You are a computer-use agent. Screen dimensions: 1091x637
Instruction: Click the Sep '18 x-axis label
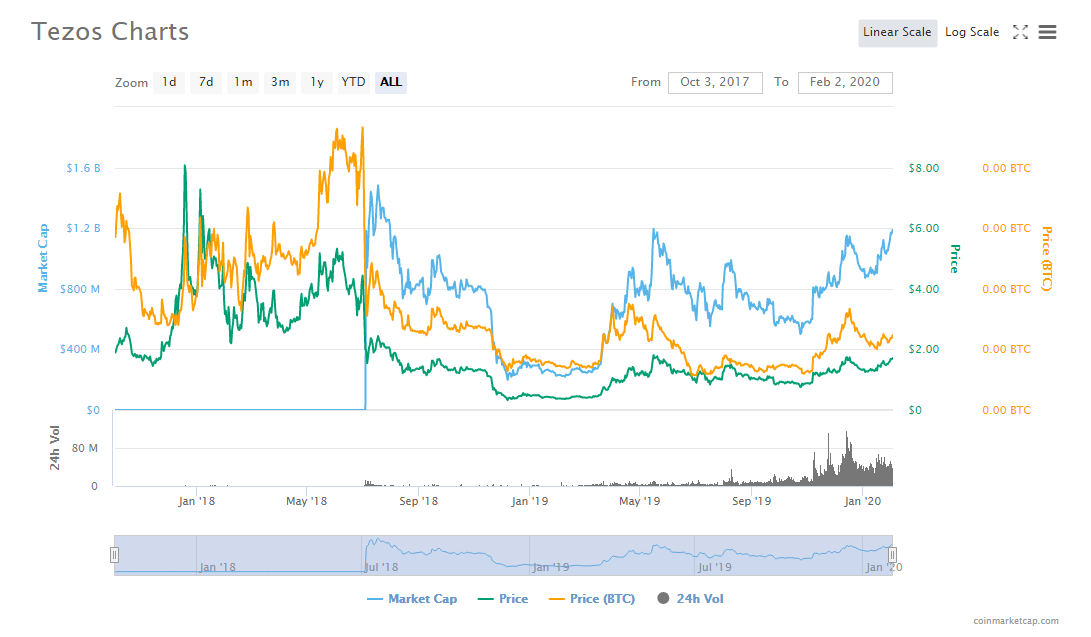(418, 501)
